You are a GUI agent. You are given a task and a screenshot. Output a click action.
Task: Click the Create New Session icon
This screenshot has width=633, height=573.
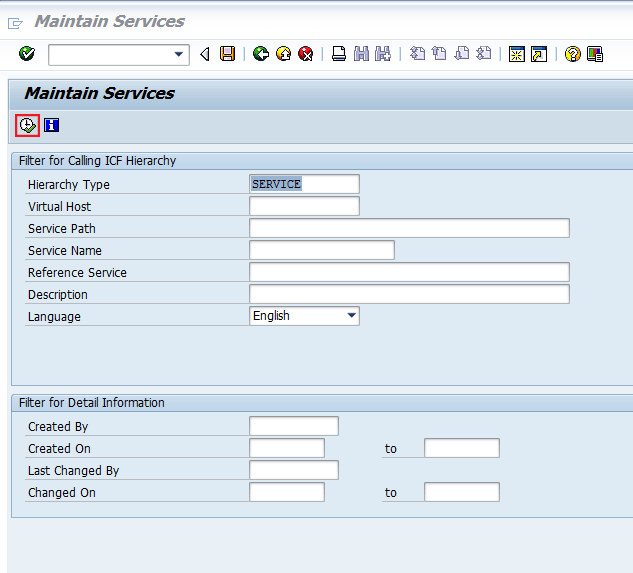click(516, 54)
